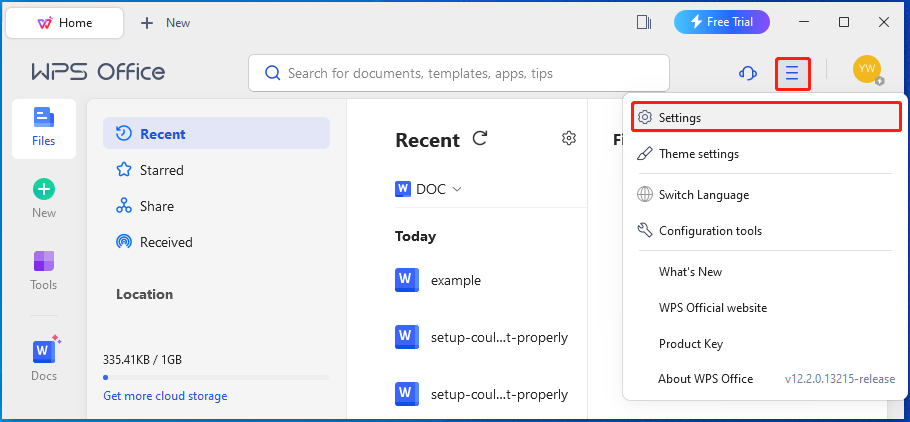Refresh the Recent file list
Image resolution: width=910 pixels, height=422 pixels.
coord(480,138)
